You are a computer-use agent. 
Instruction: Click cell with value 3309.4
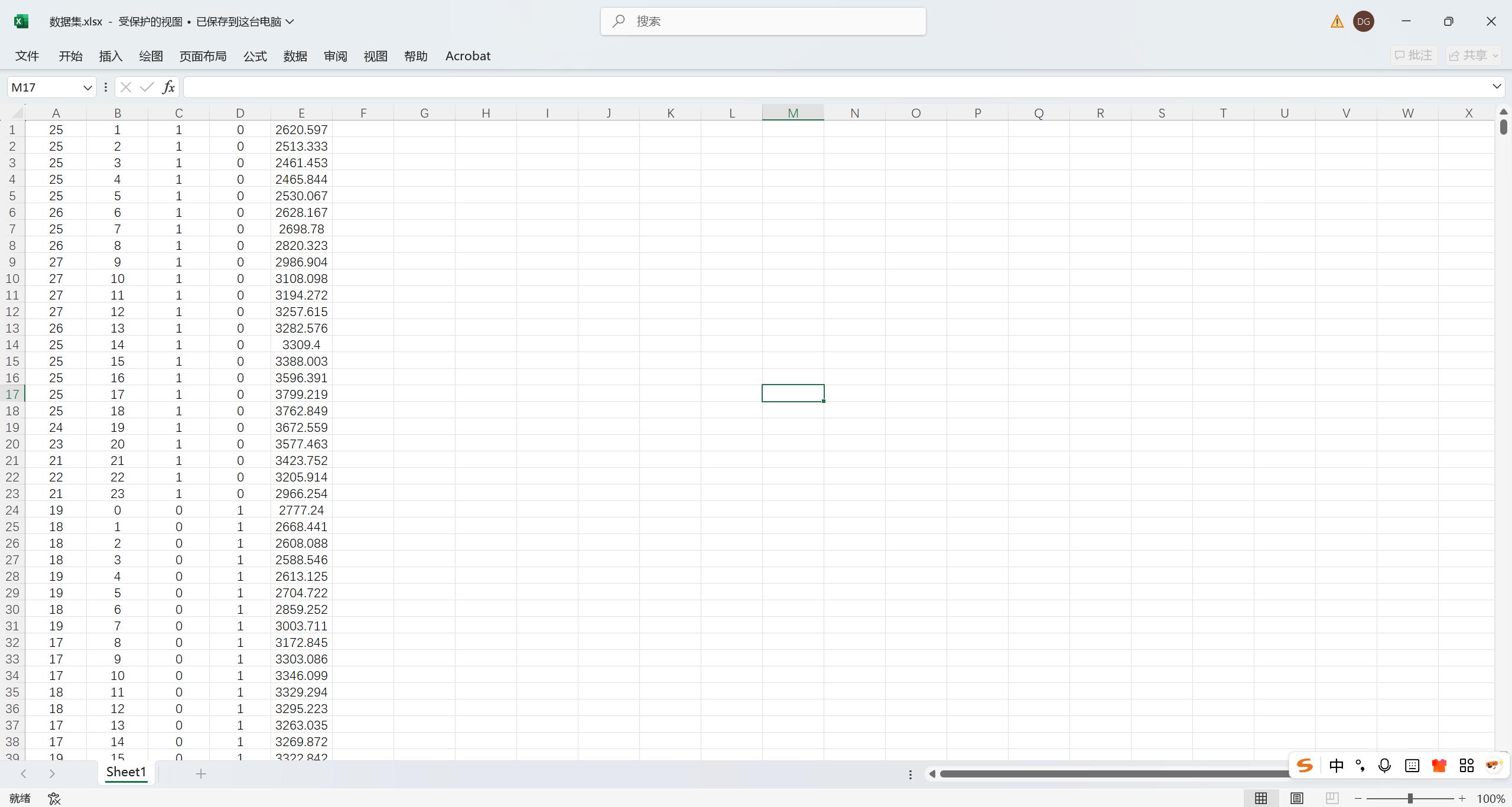point(301,344)
